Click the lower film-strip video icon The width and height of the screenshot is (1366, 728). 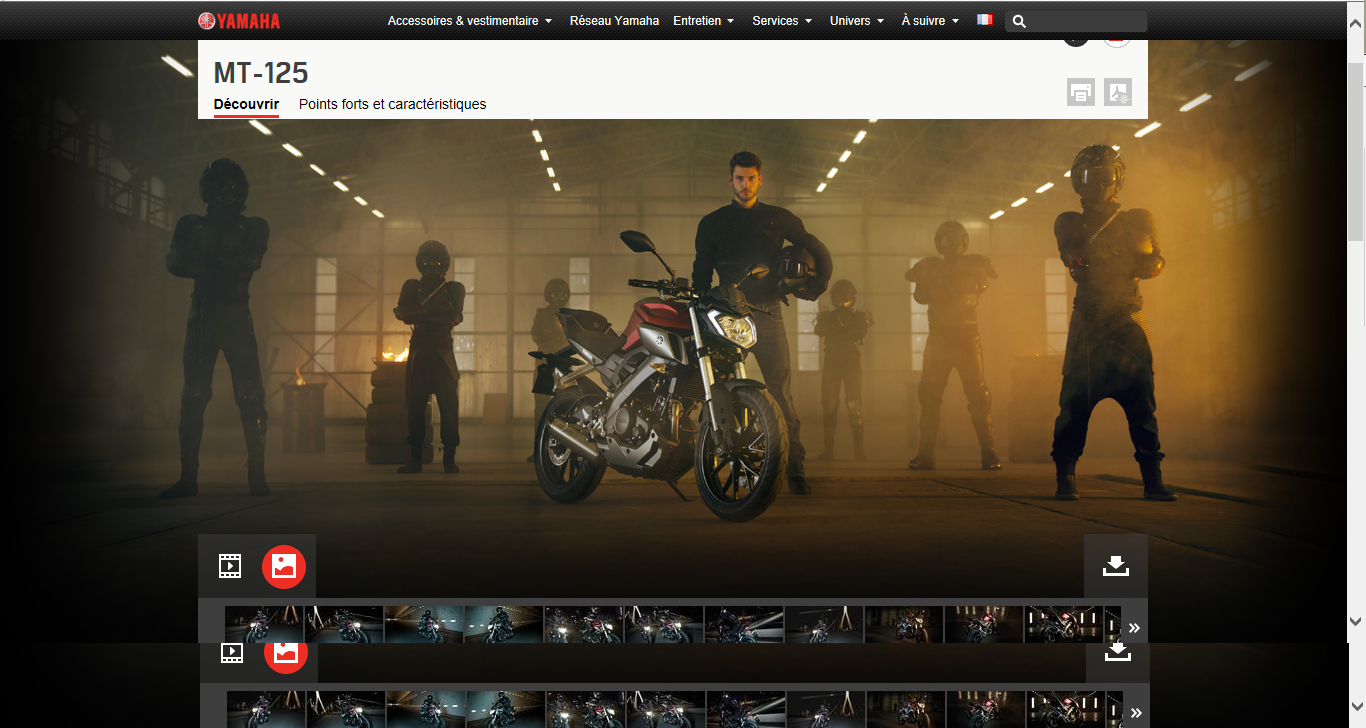point(232,653)
